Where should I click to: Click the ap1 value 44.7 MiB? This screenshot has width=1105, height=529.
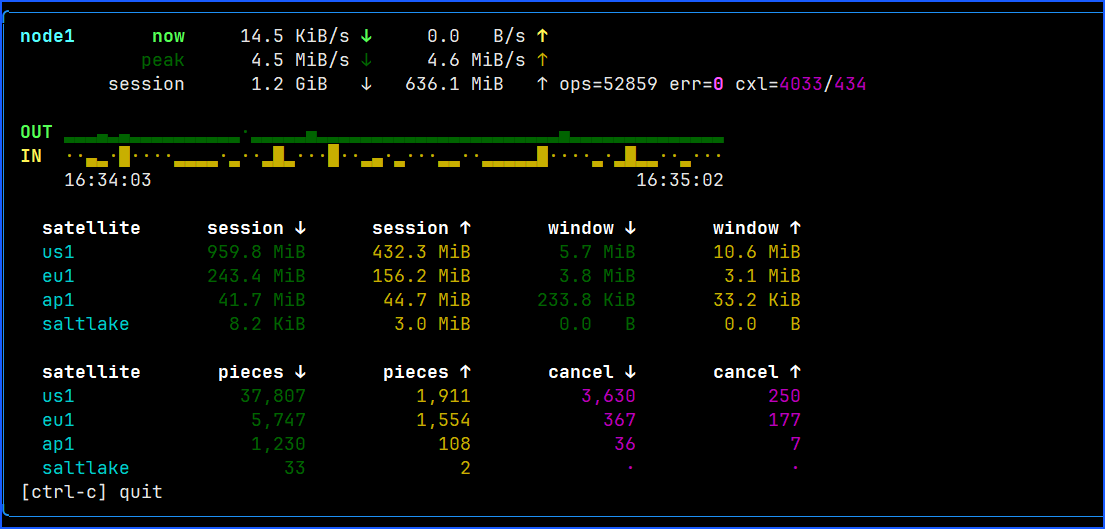pyautogui.click(x=427, y=300)
